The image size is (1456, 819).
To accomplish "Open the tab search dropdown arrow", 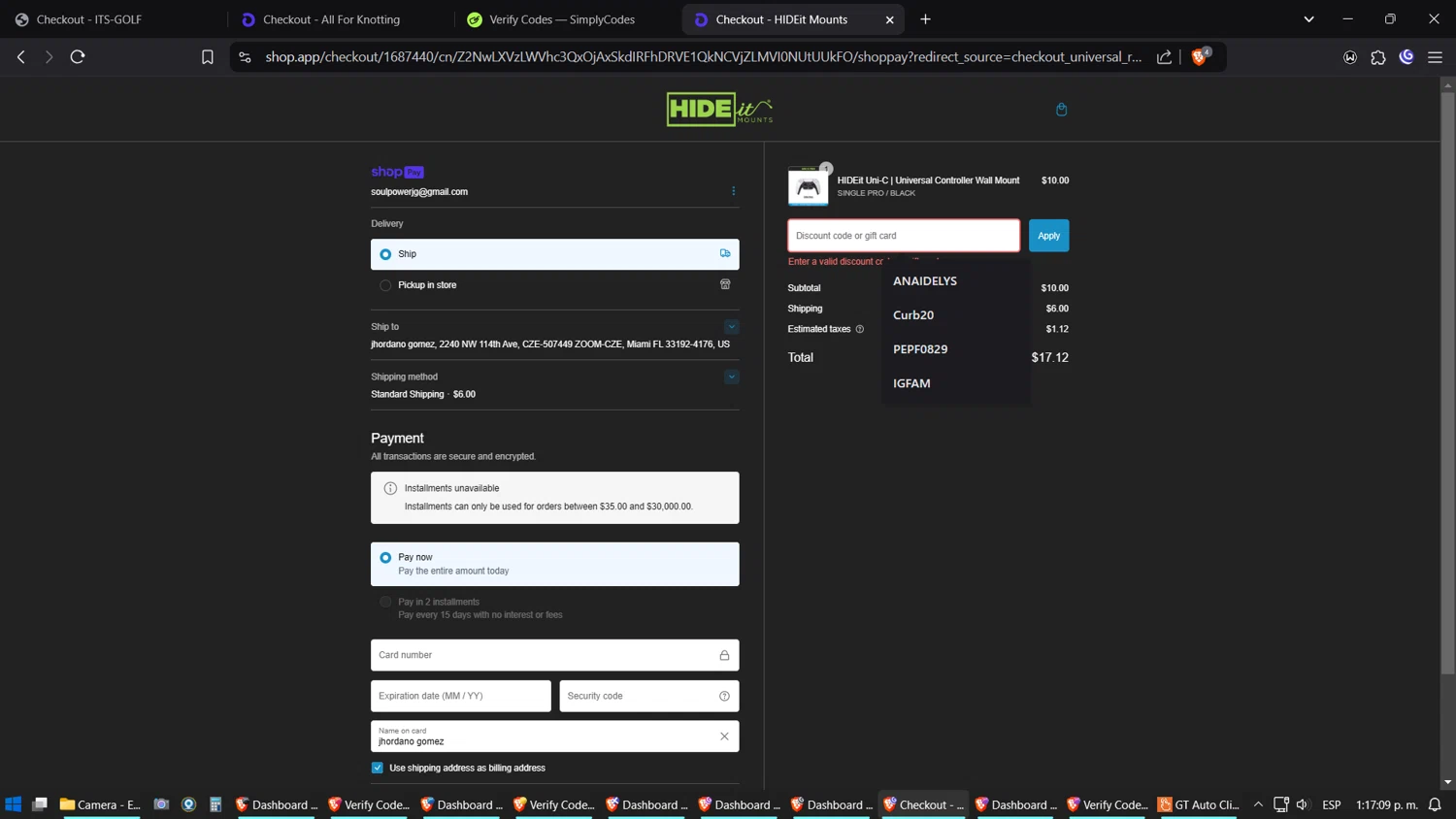I will tap(1308, 19).
